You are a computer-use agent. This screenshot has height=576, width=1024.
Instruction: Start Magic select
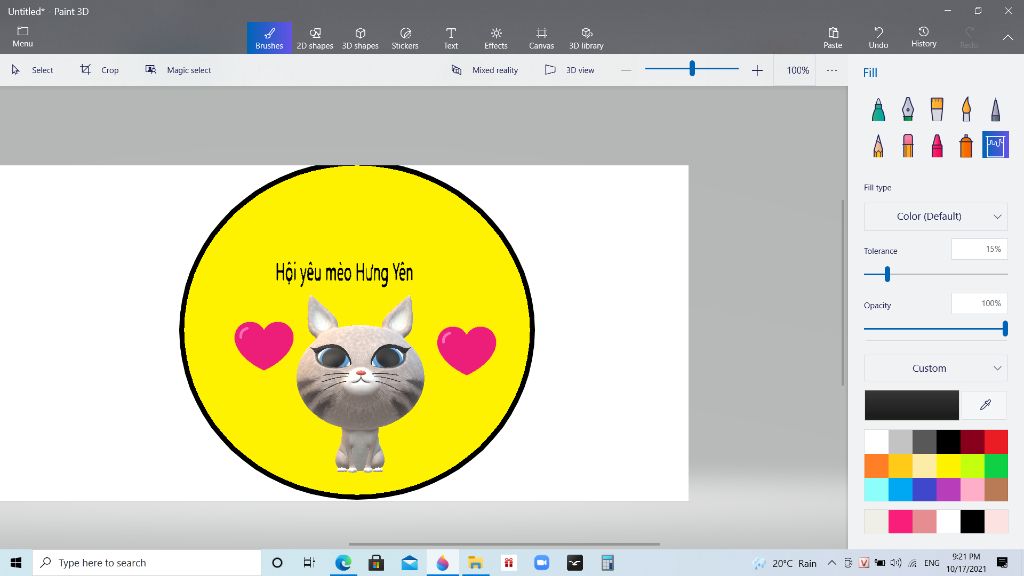coord(178,70)
